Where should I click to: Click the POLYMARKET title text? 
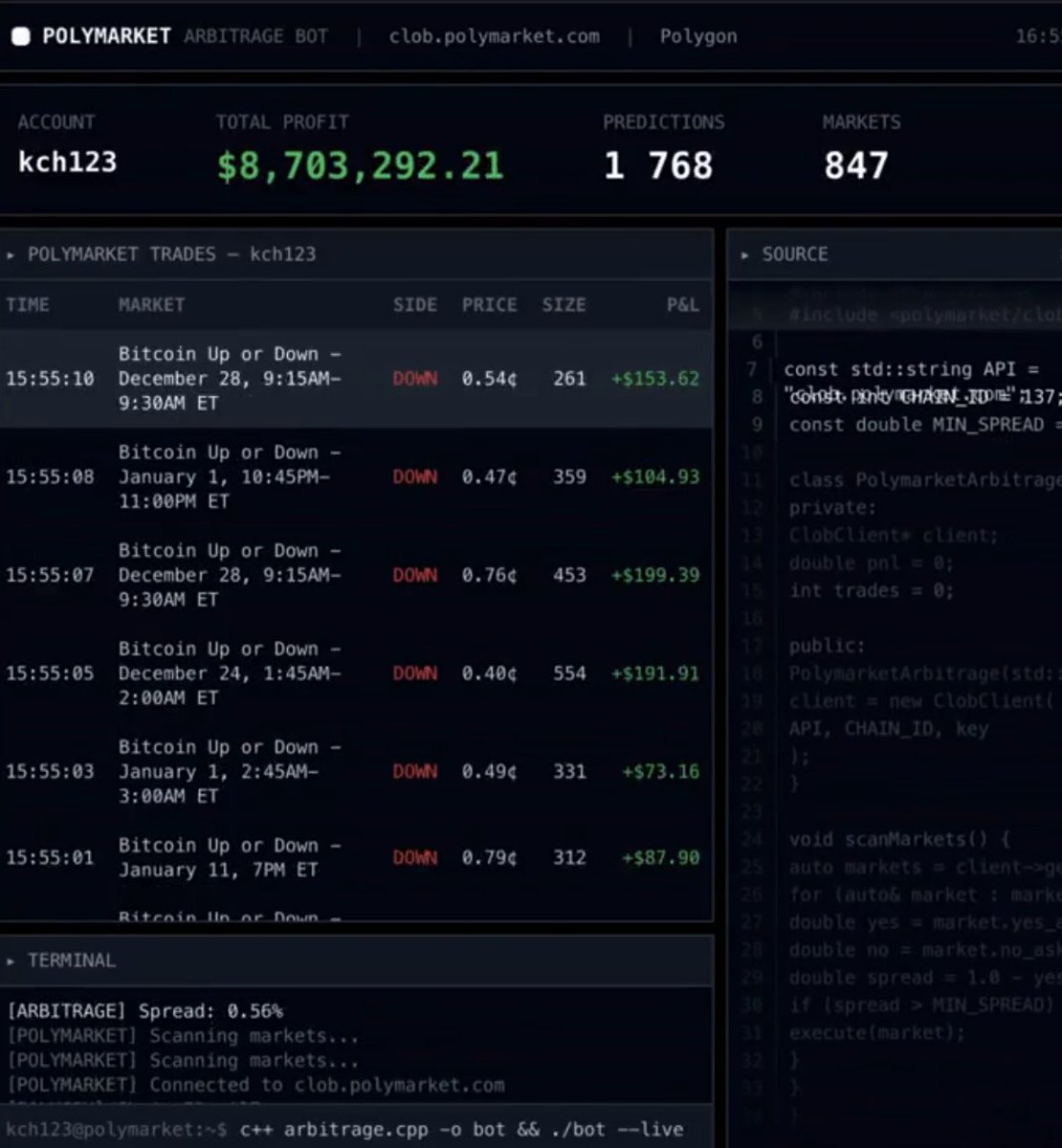[106, 36]
